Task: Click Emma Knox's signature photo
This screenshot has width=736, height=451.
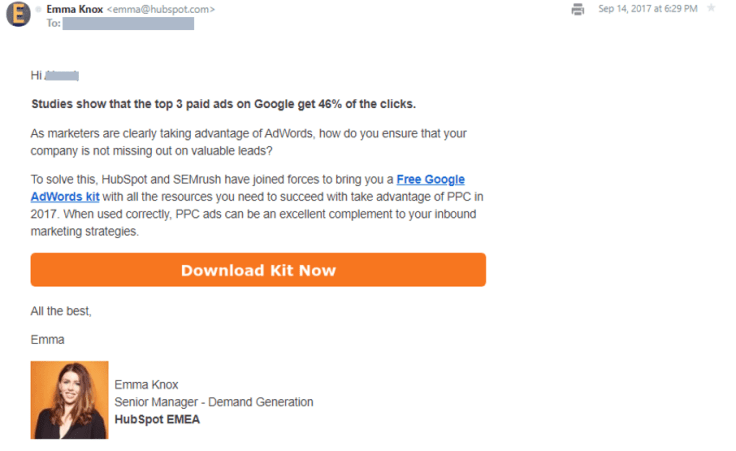Action: [x=69, y=400]
